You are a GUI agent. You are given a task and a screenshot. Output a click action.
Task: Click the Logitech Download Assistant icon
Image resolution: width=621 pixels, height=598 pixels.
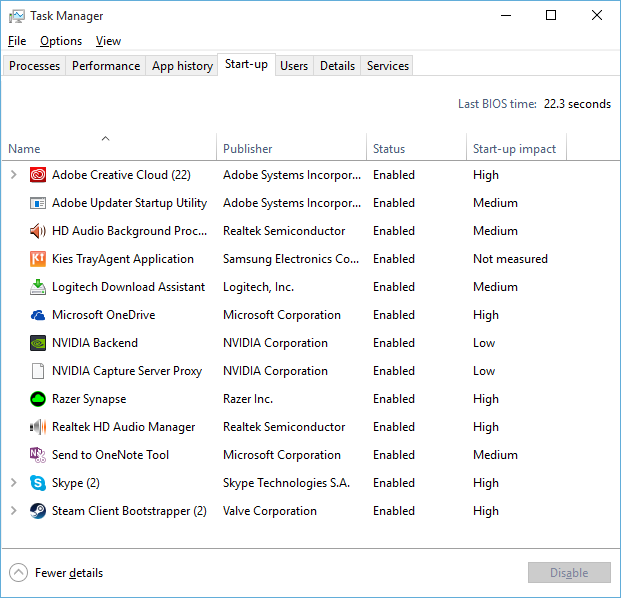(38, 287)
